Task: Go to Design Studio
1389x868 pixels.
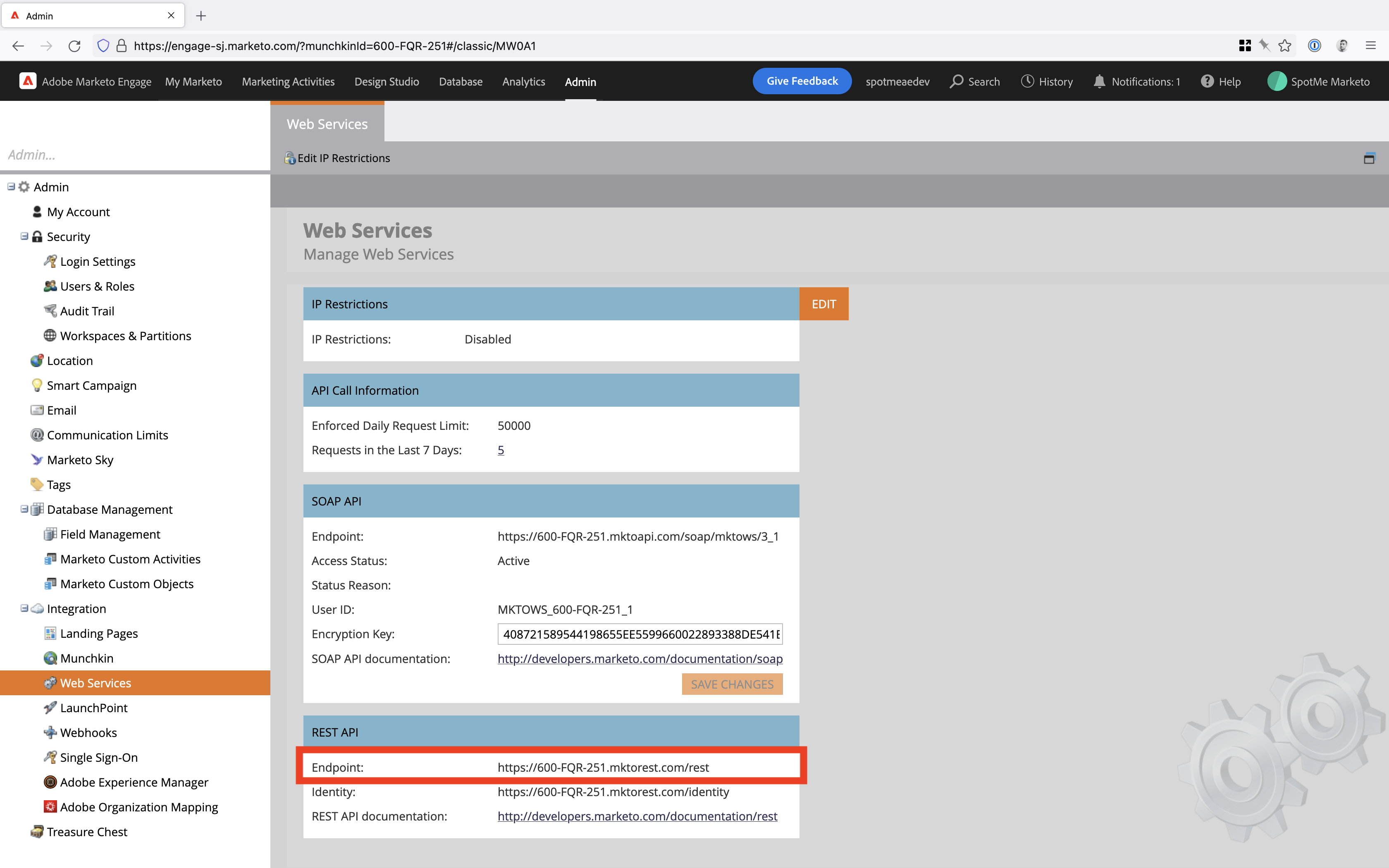Action: (x=387, y=81)
